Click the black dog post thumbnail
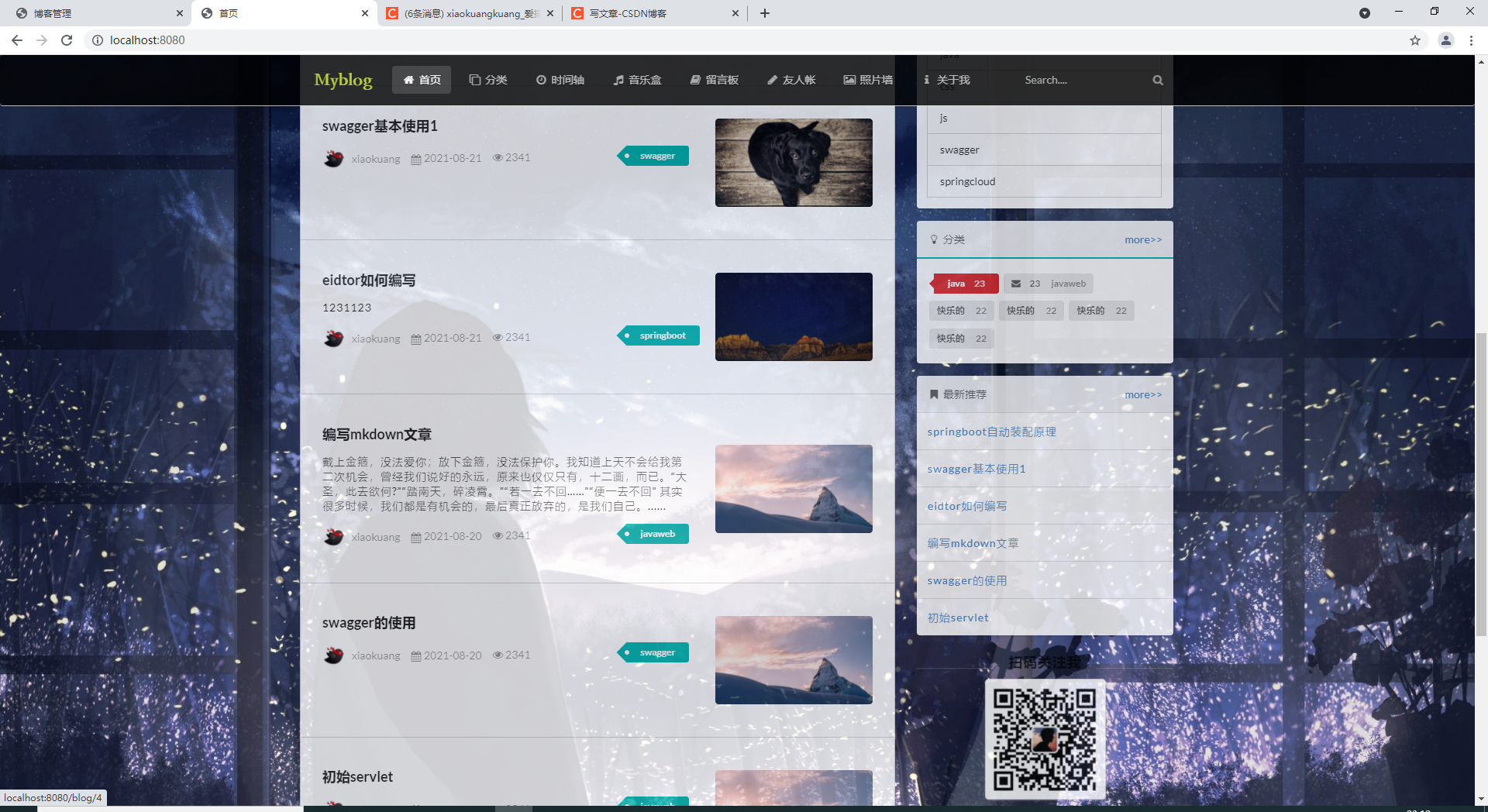Viewport: 1488px width, 812px height. pos(794,163)
